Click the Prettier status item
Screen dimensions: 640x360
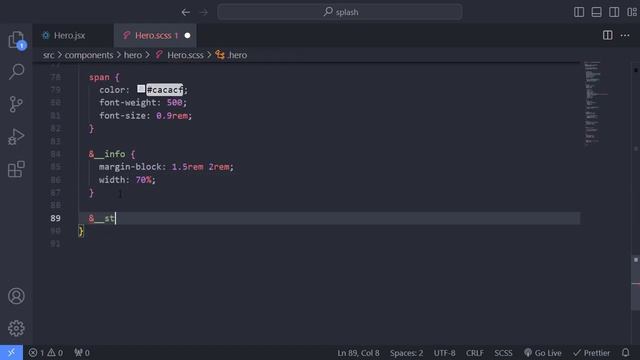click(591, 353)
